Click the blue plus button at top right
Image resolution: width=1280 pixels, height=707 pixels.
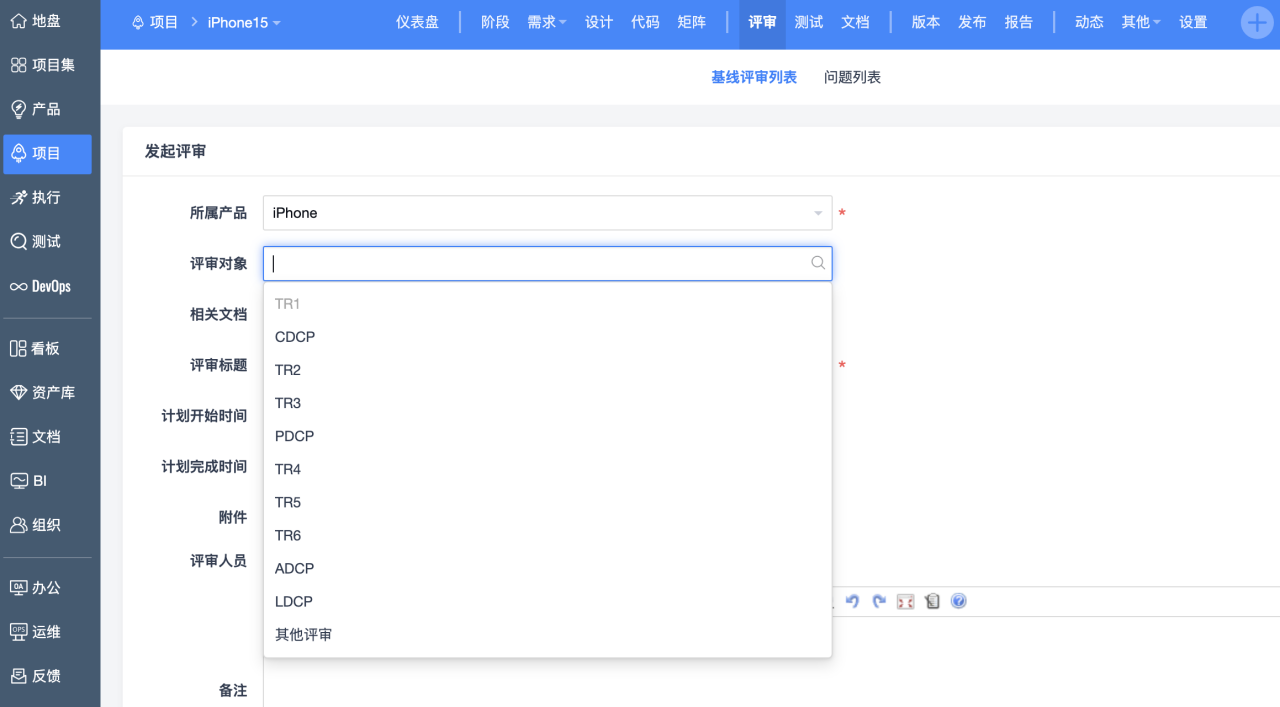tap(1256, 22)
